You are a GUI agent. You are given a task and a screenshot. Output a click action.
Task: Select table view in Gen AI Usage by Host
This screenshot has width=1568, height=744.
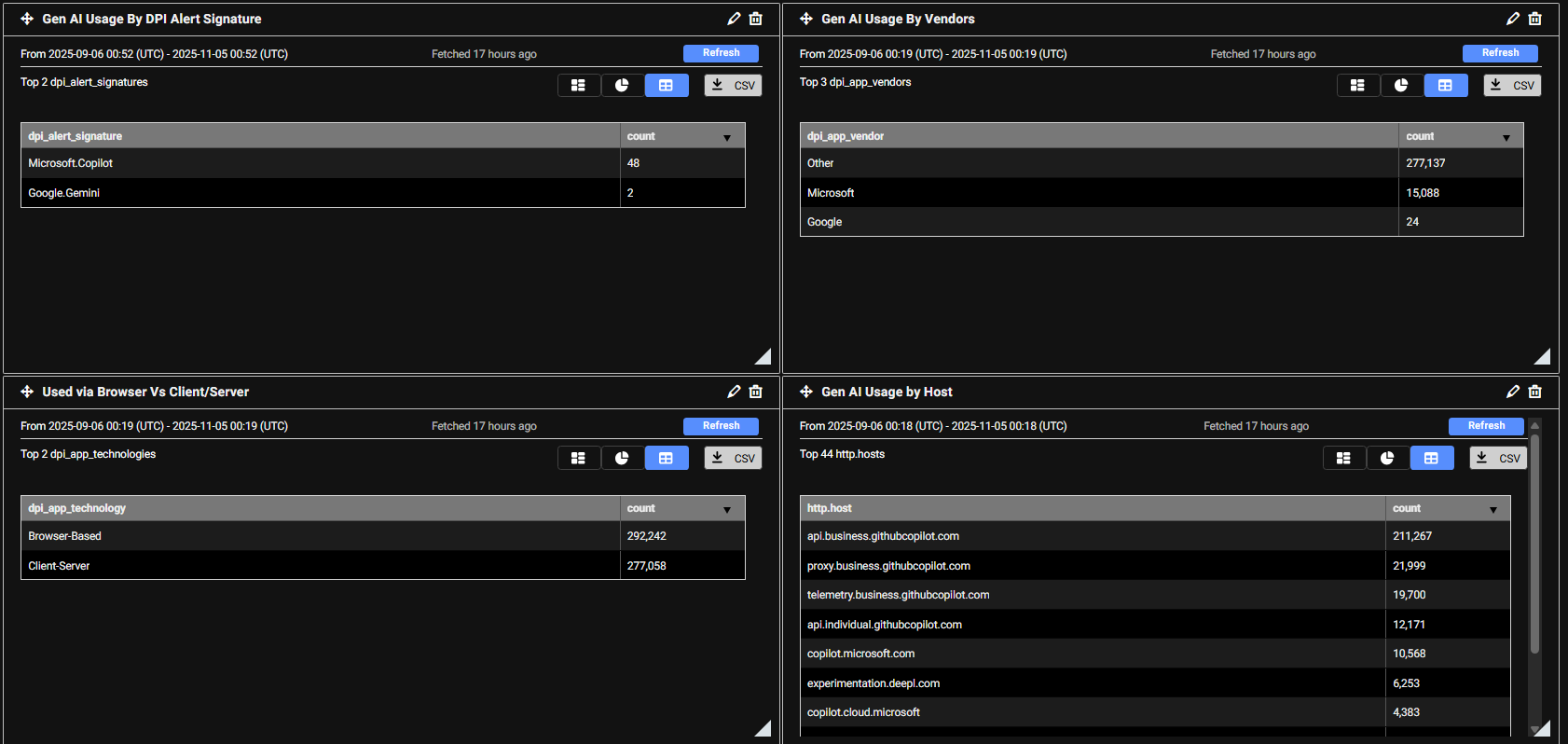click(x=1431, y=458)
